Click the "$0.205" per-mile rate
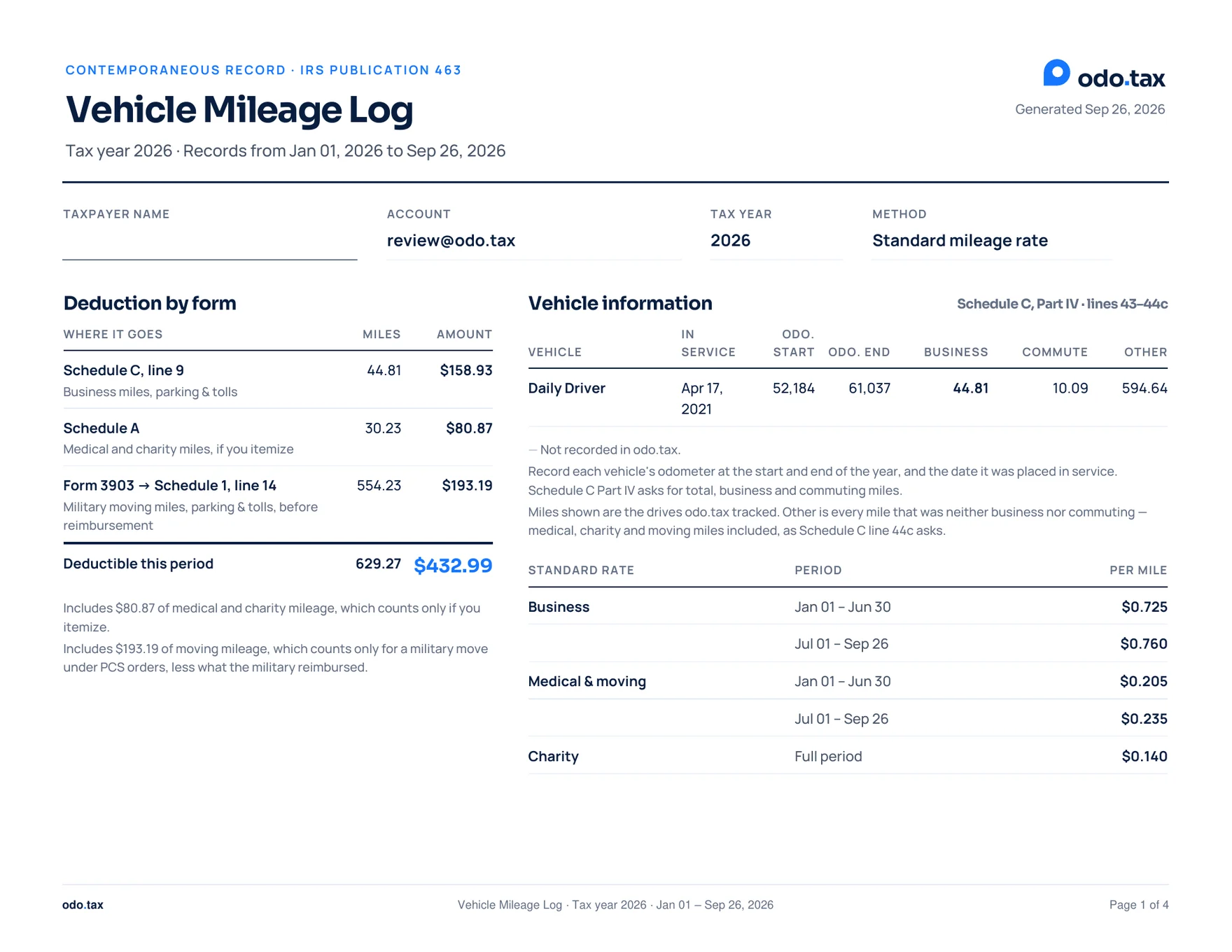Image resolution: width=1232 pixels, height=952 pixels. coord(1144,682)
